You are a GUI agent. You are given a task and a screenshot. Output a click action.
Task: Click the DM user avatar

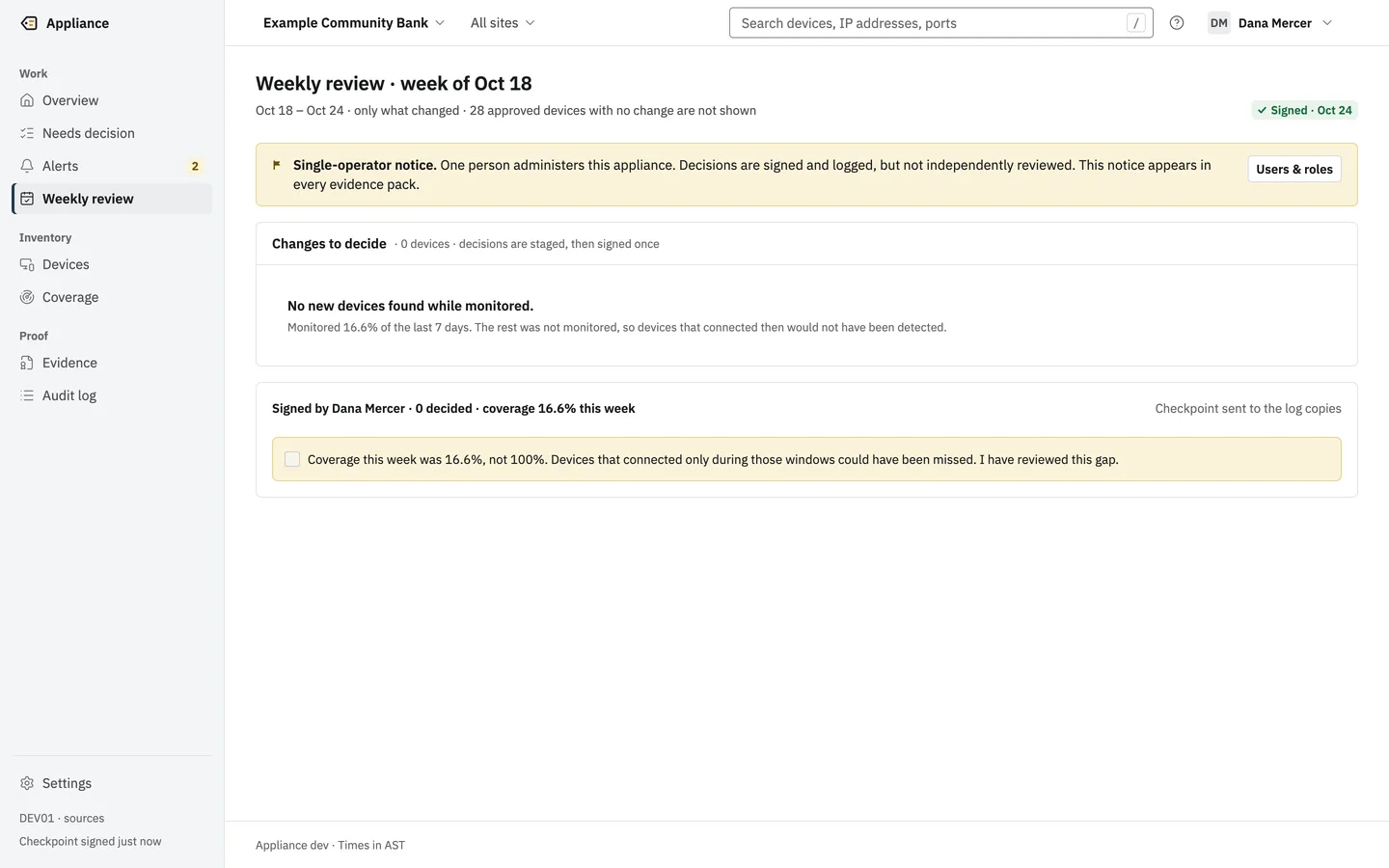1219,23
